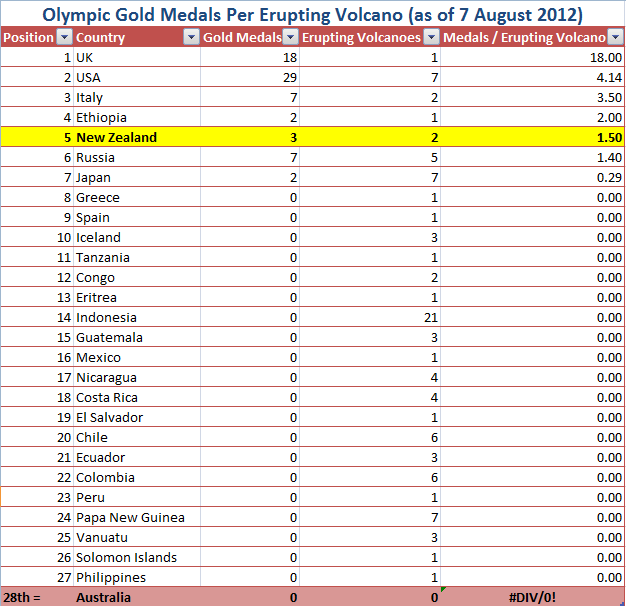Click Indonesia's erupting volcanoes value 21
Screen dimensions: 627x606
point(370,318)
